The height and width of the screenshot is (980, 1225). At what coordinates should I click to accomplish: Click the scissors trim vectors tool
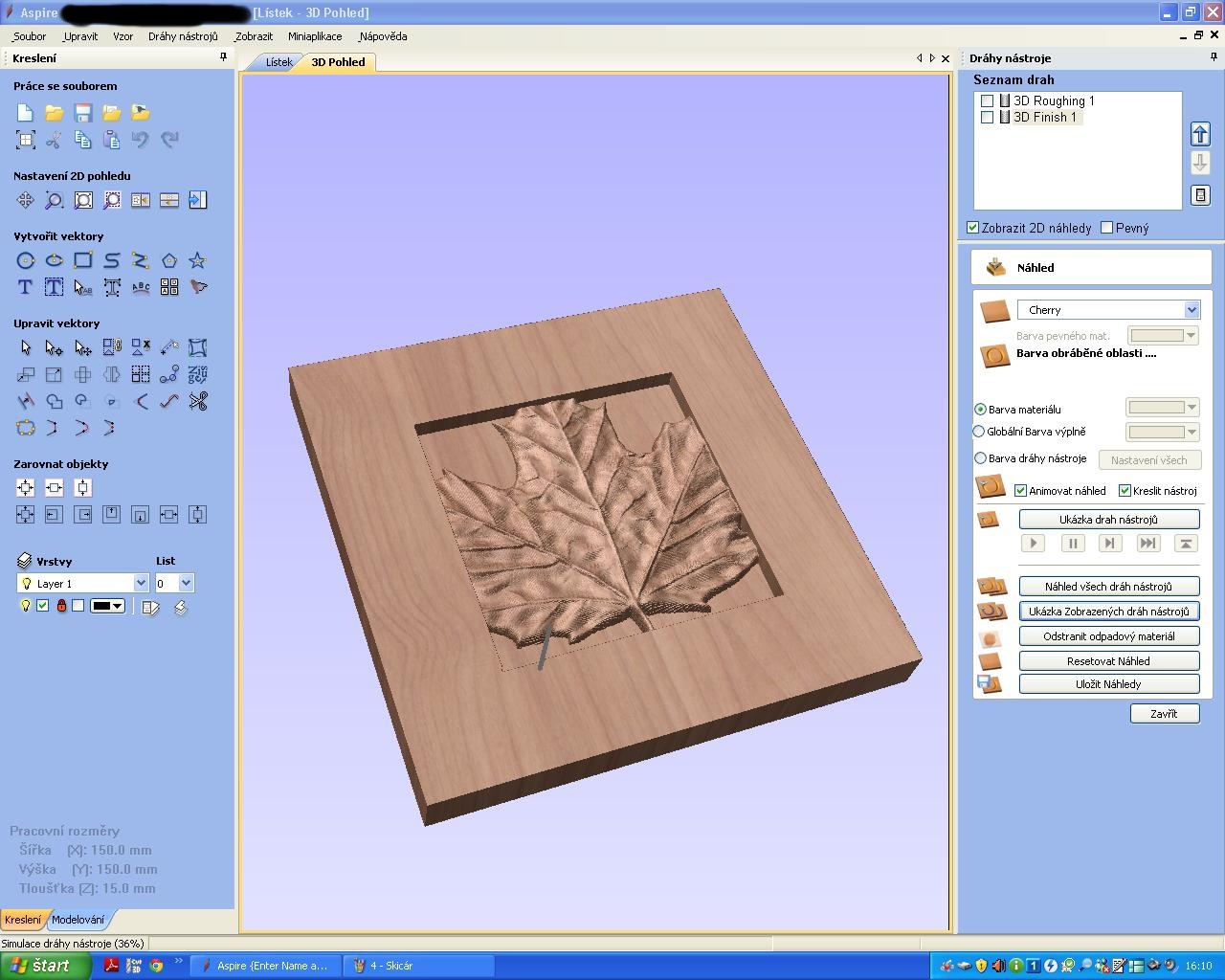(x=198, y=402)
